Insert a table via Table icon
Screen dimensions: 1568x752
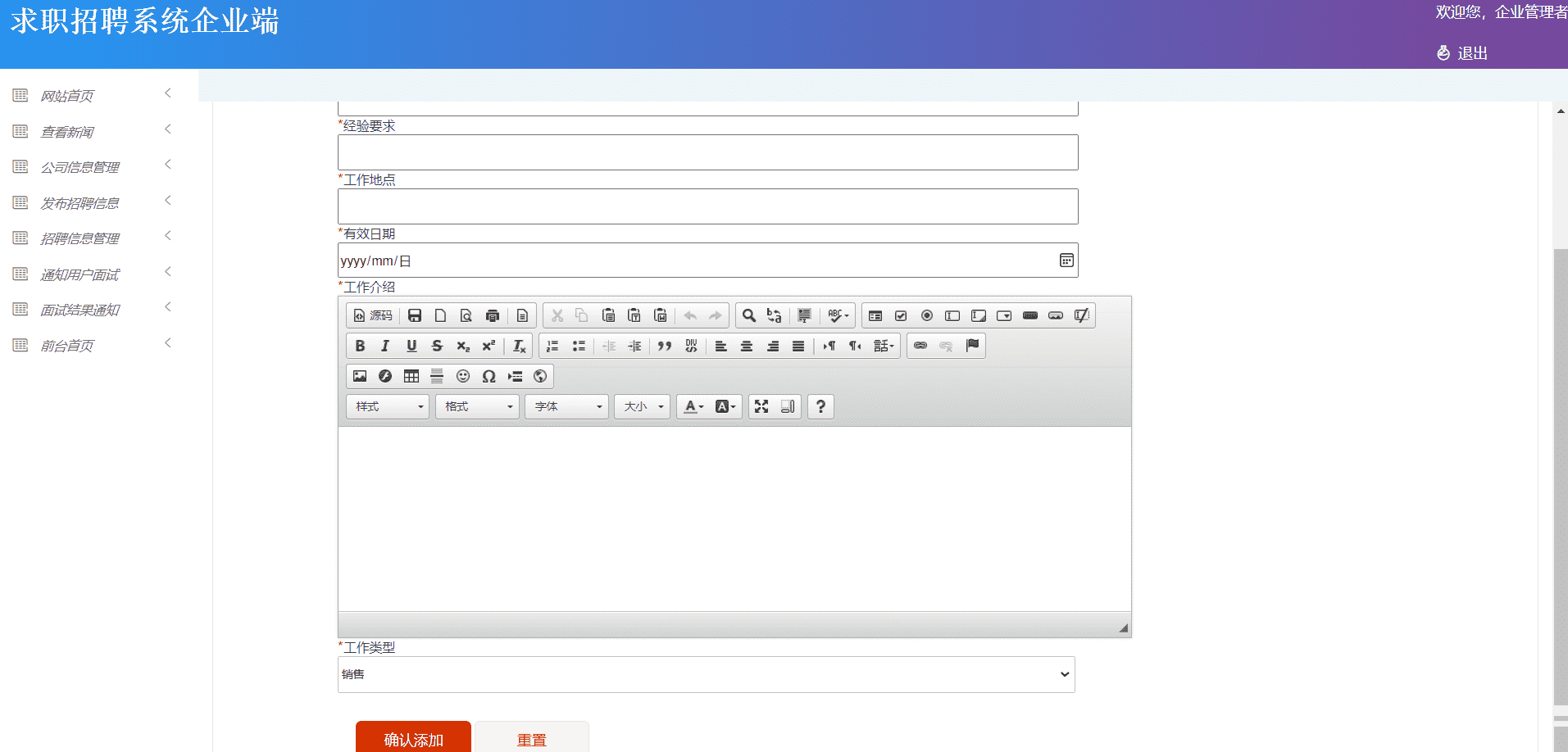click(x=411, y=376)
